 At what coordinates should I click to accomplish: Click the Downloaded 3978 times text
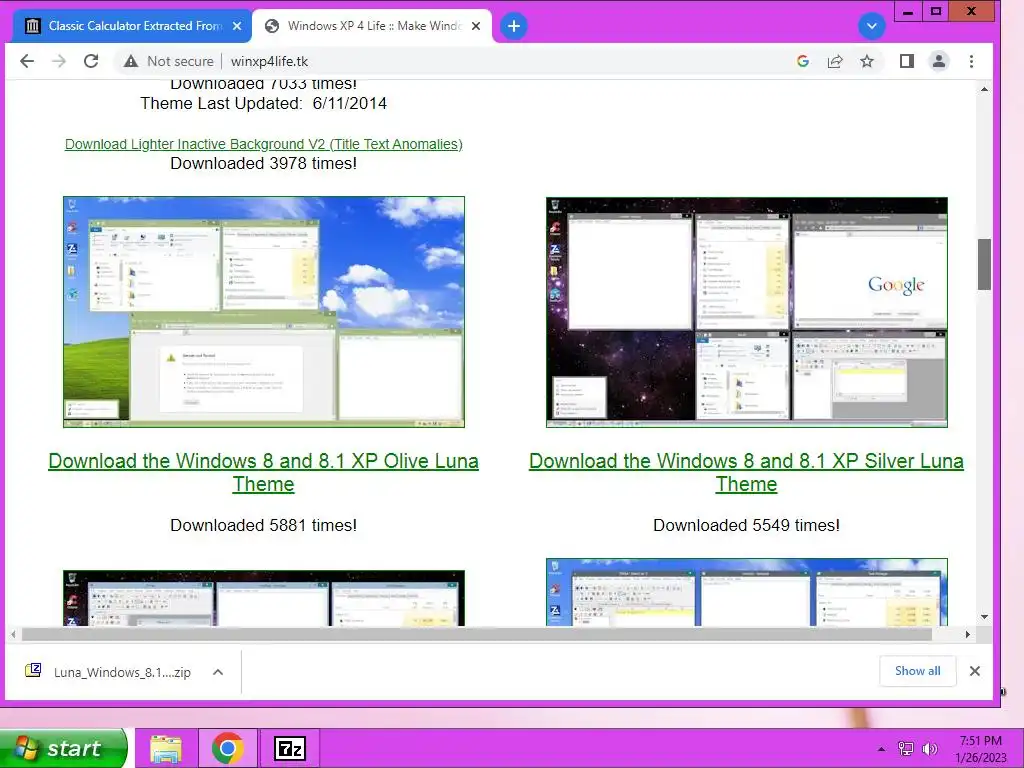click(x=263, y=163)
